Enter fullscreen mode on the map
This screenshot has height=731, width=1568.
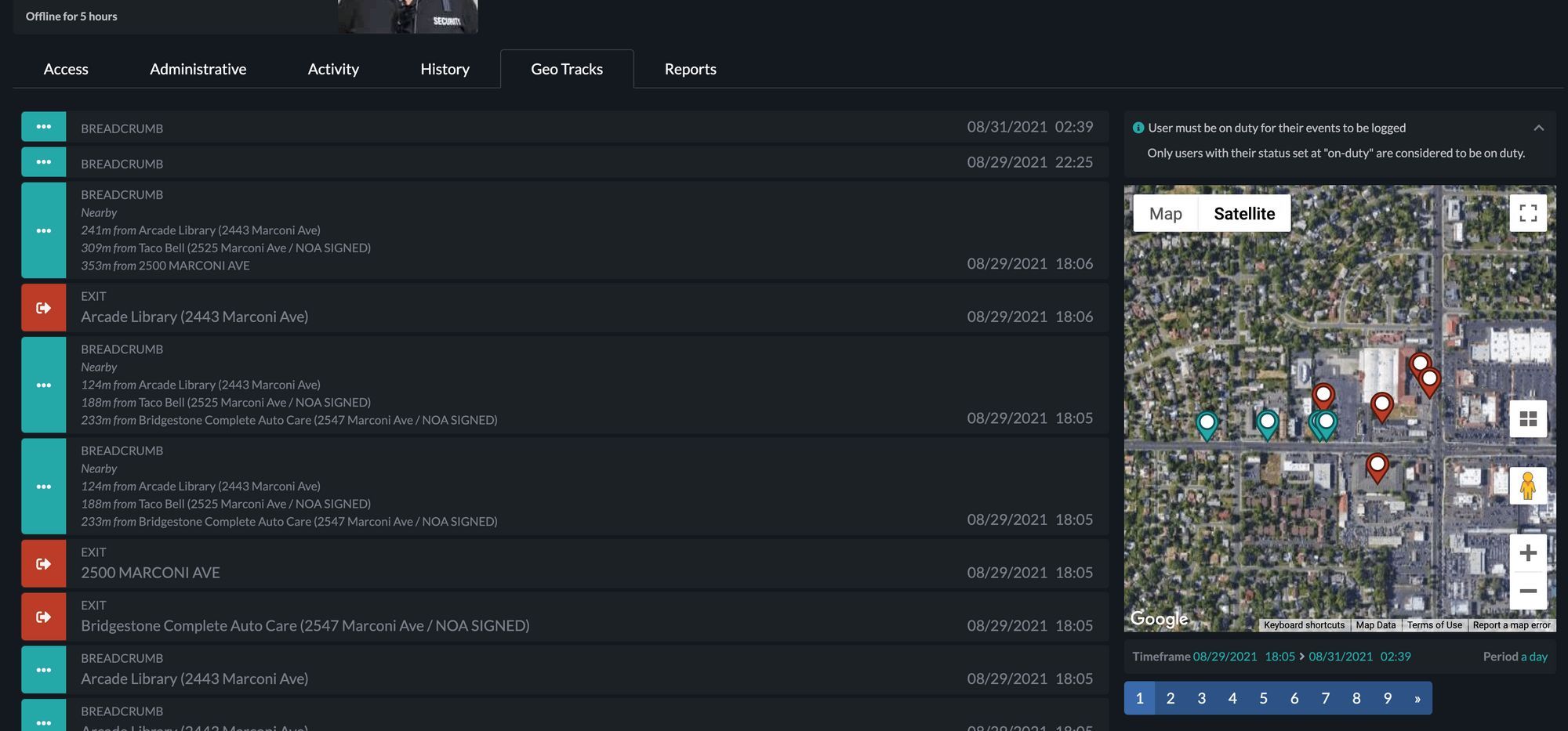pos(1527,212)
